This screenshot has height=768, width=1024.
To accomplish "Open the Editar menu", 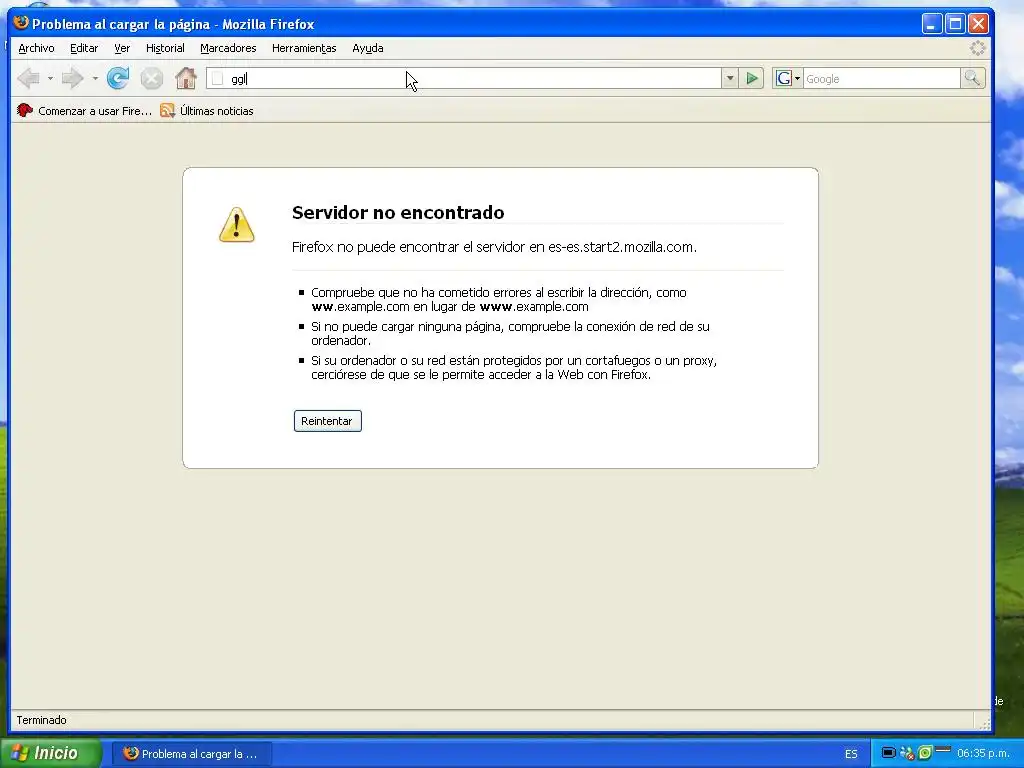I will click(x=84, y=48).
